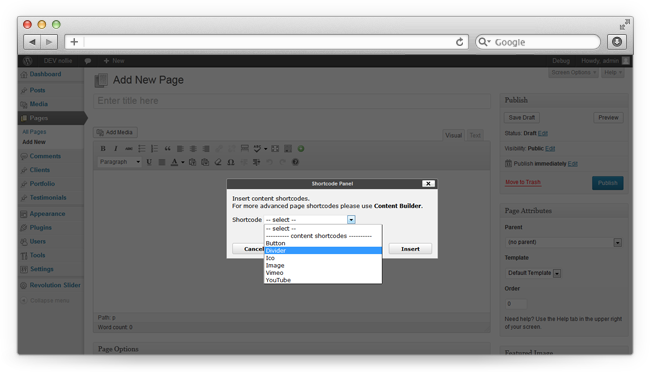Screen dimensions: 650x372
Task: Open the green shortcode panel icon
Action: point(301,148)
